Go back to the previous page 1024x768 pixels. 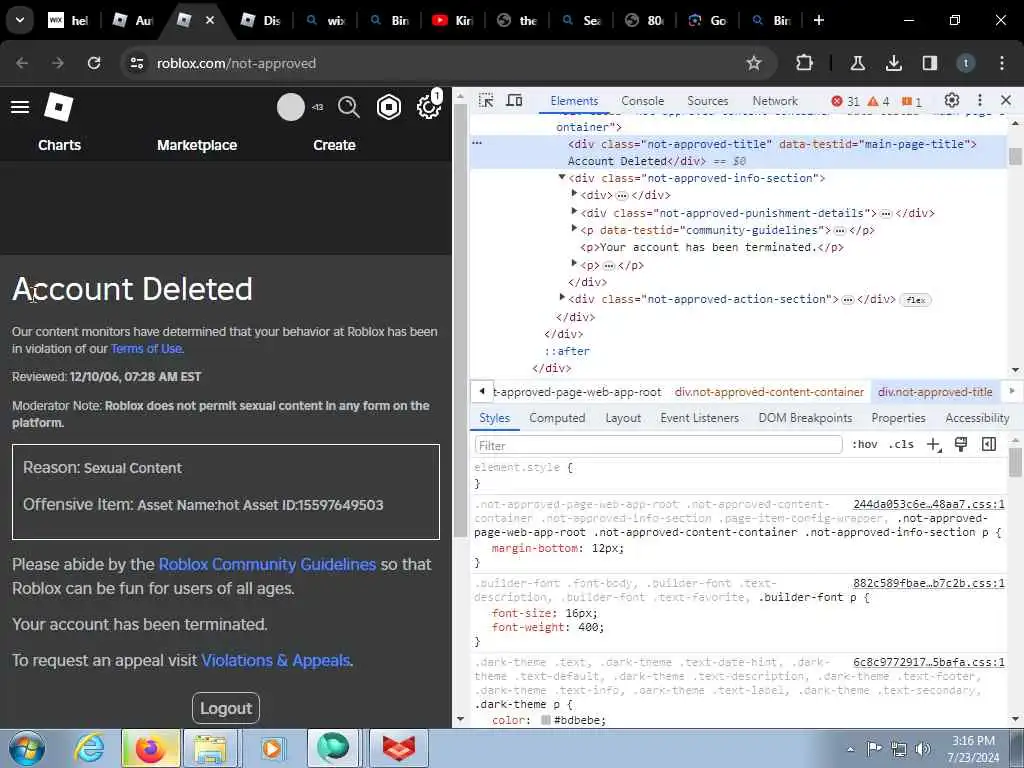[x=22, y=63]
